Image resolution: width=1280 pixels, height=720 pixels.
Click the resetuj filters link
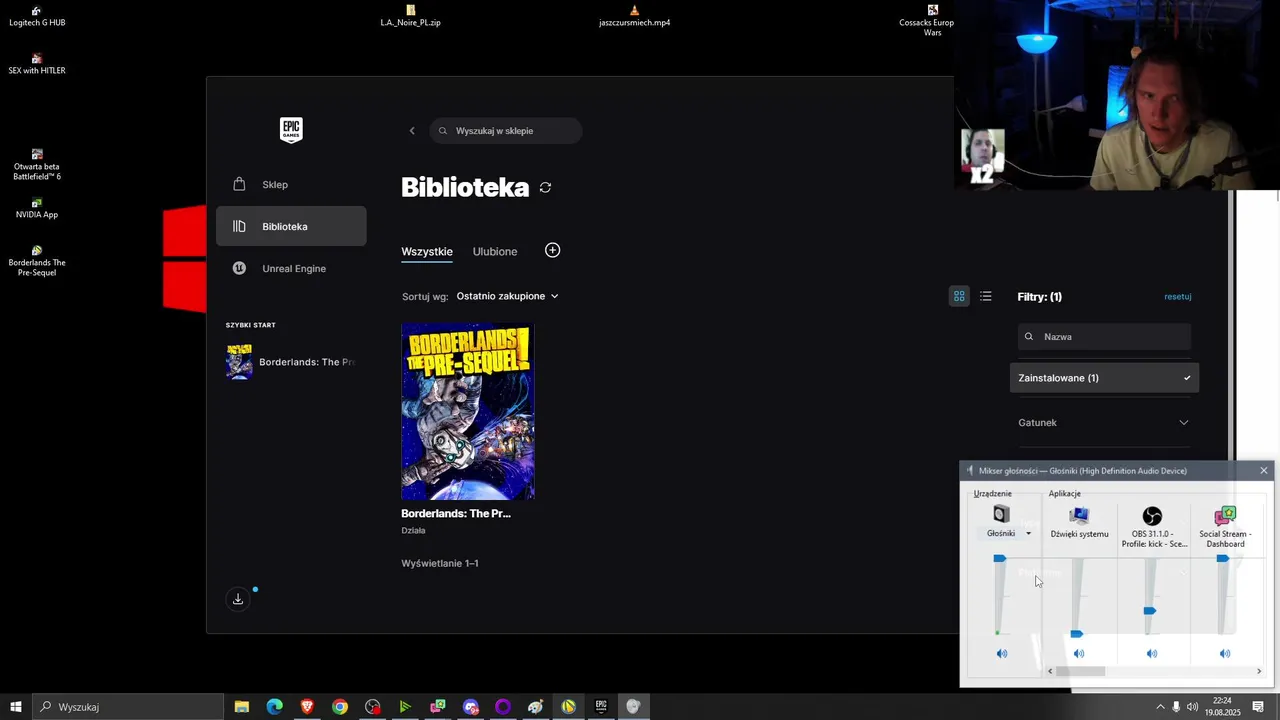click(1178, 296)
